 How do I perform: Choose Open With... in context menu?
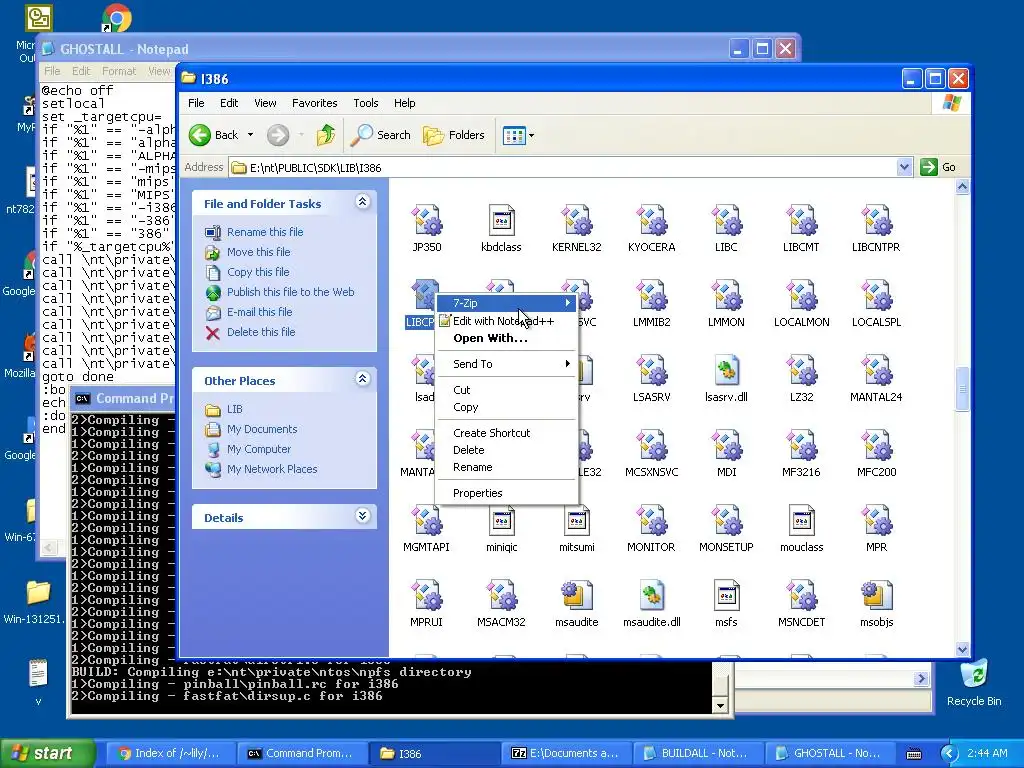click(507, 338)
